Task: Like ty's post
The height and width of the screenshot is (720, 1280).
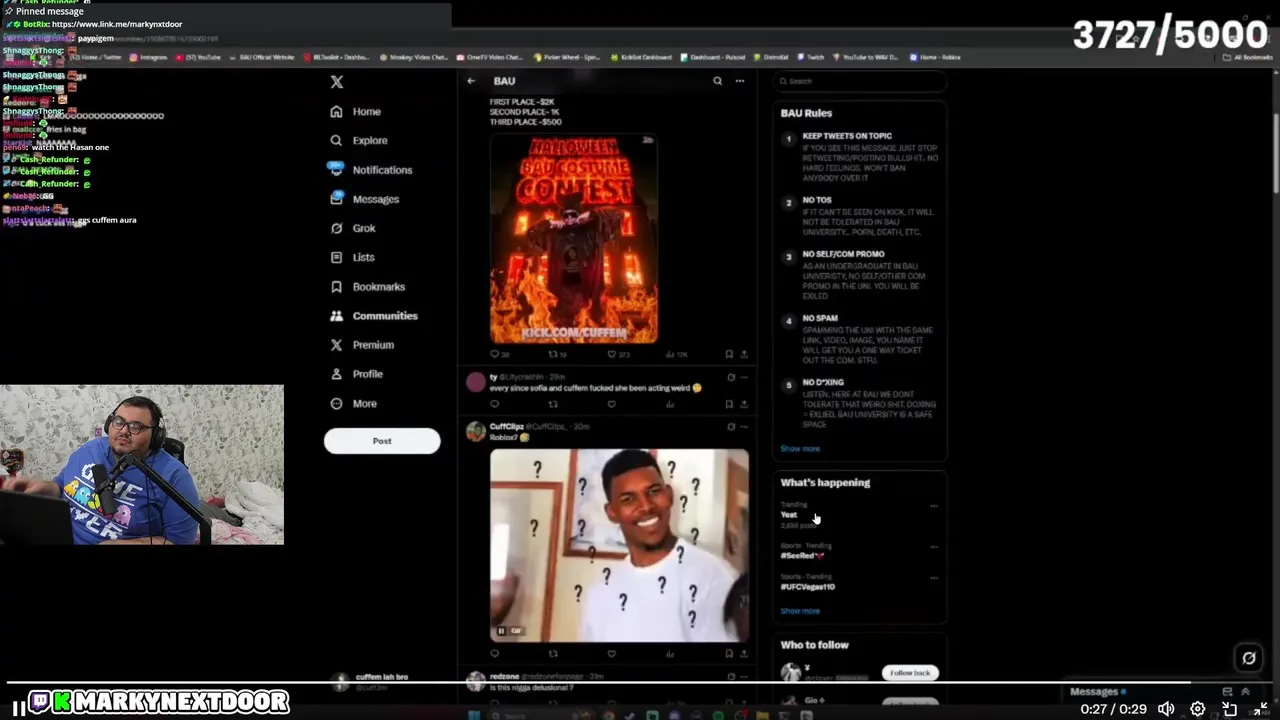Action: tap(612, 404)
